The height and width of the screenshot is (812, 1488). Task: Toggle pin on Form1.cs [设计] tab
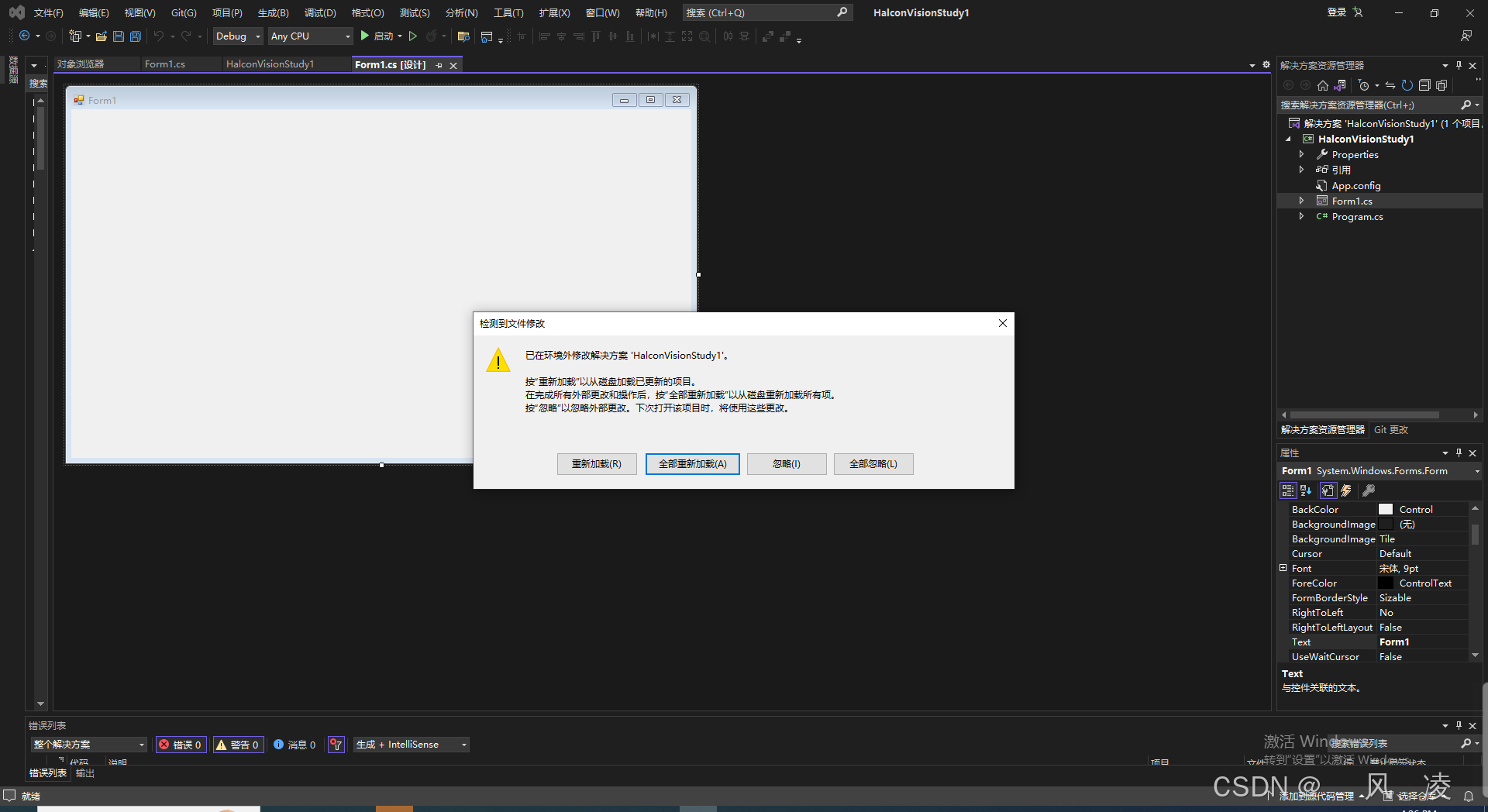tap(439, 65)
